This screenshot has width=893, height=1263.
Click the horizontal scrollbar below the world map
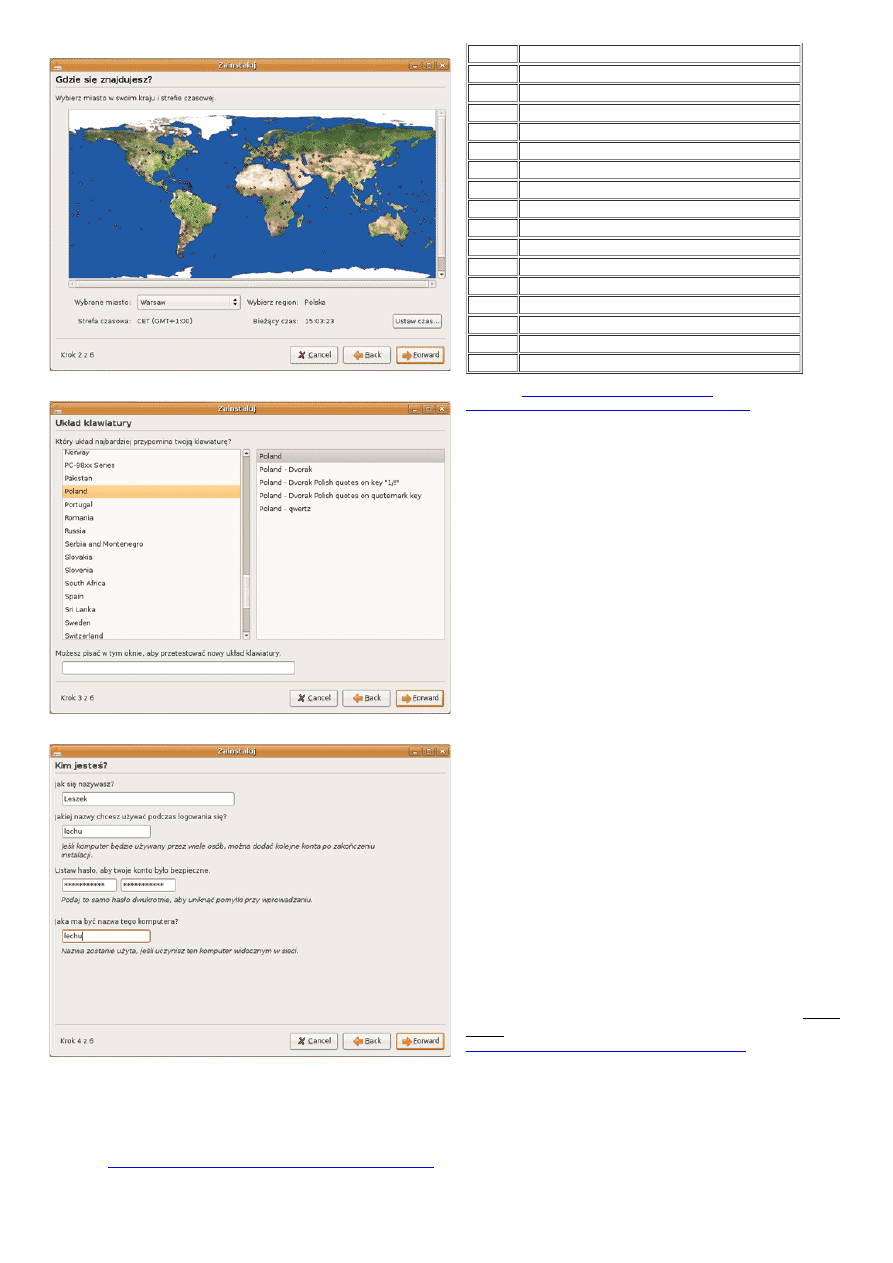[x=250, y=284]
